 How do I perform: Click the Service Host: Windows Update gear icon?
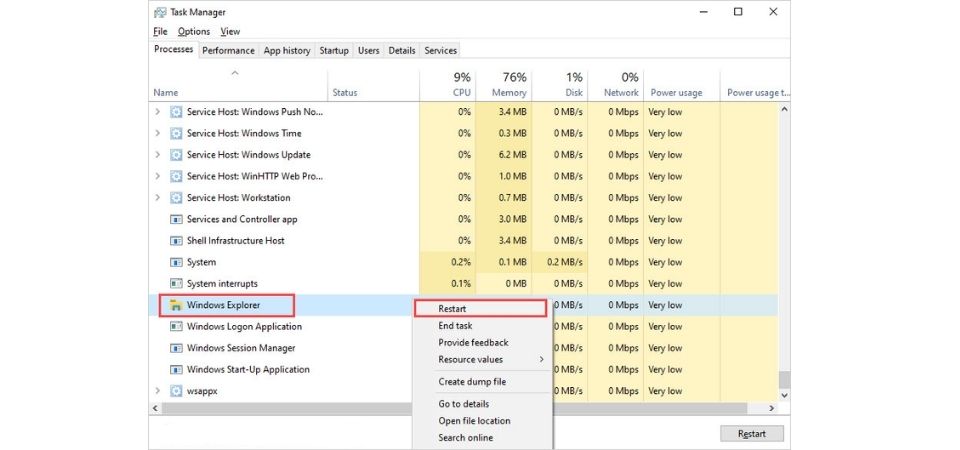(x=176, y=155)
